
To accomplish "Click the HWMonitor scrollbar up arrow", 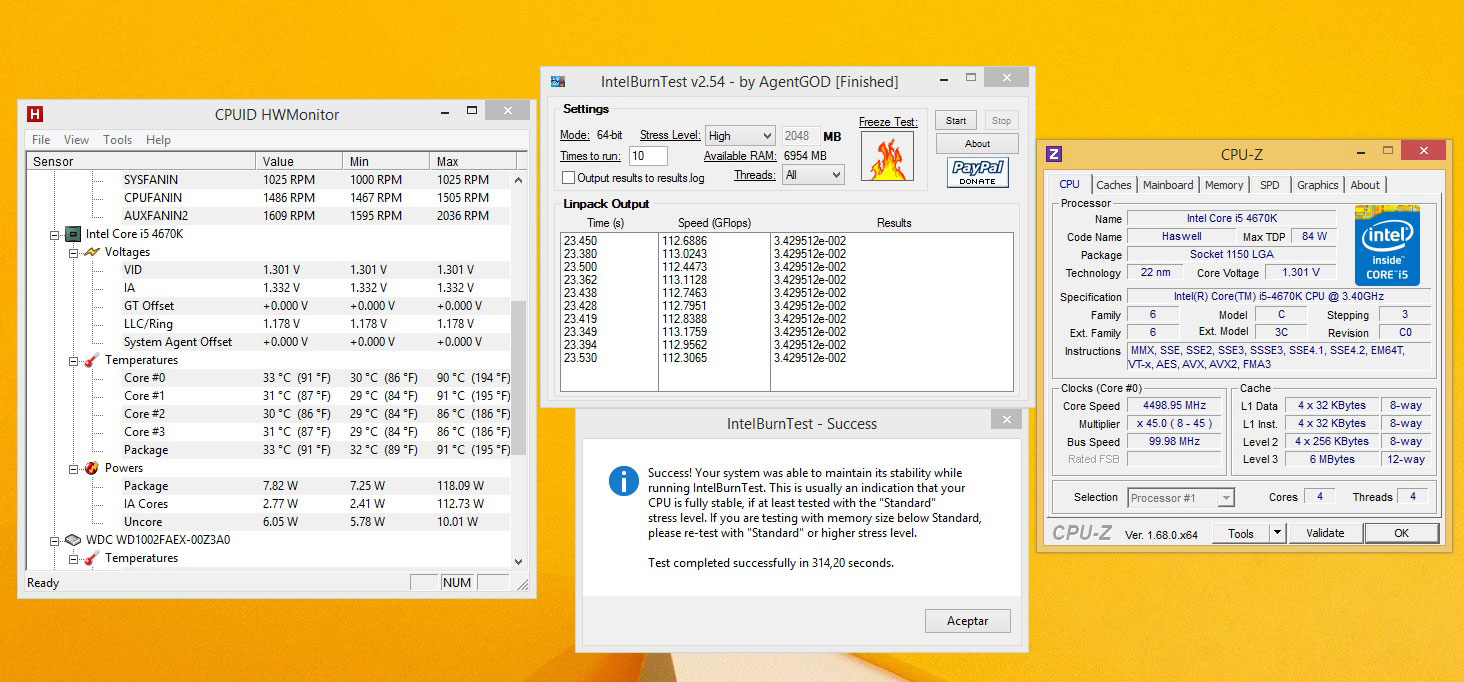I will tap(518, 180).
